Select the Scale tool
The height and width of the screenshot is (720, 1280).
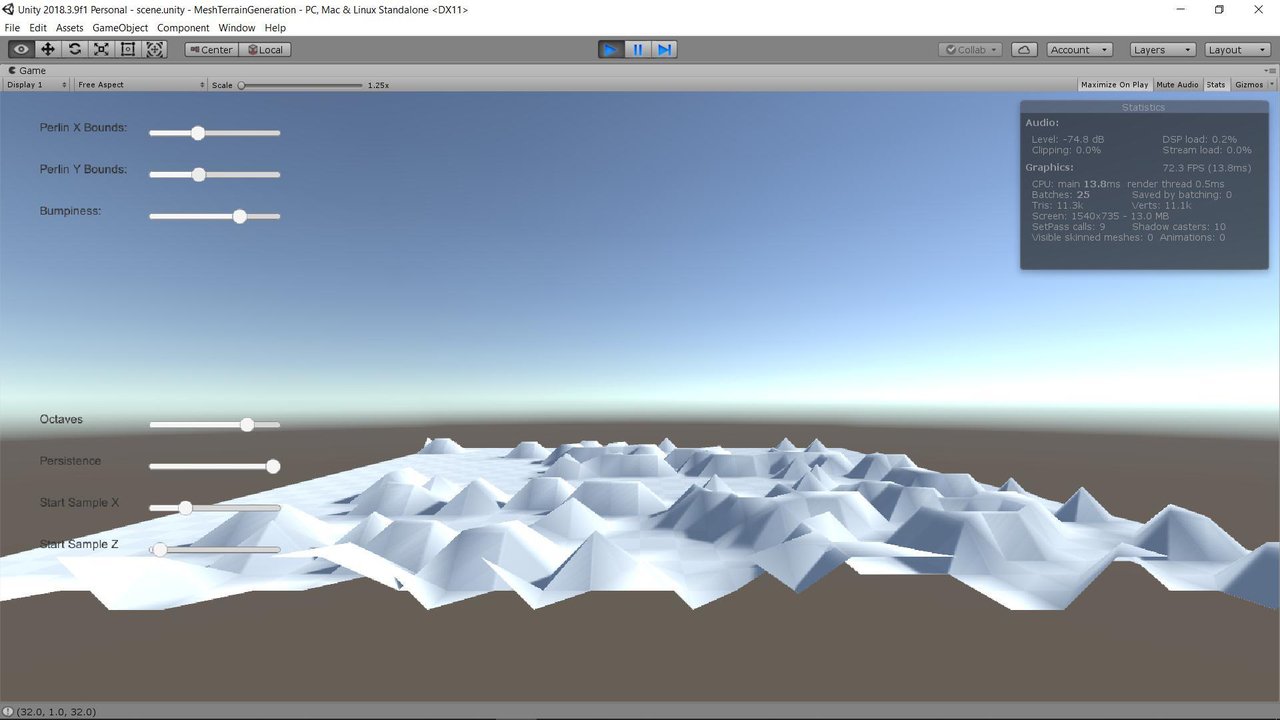[101, 49]
